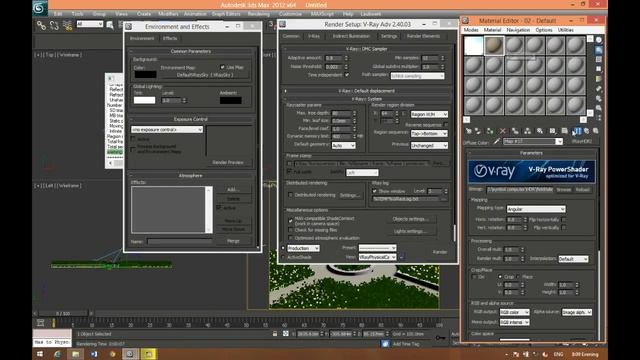Viewport: 640px width, 360px height.
Task: Click Go to Parent icon
Action: (x=587, y=131)
